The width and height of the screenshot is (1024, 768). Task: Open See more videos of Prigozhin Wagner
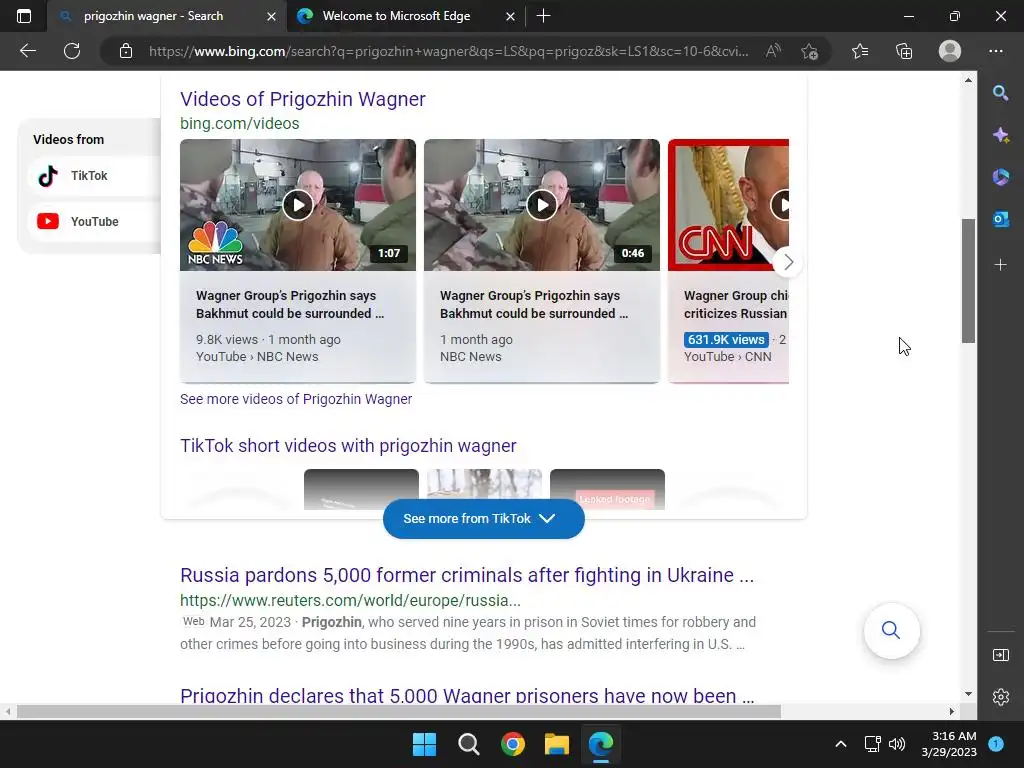click(x=296, y=399)
